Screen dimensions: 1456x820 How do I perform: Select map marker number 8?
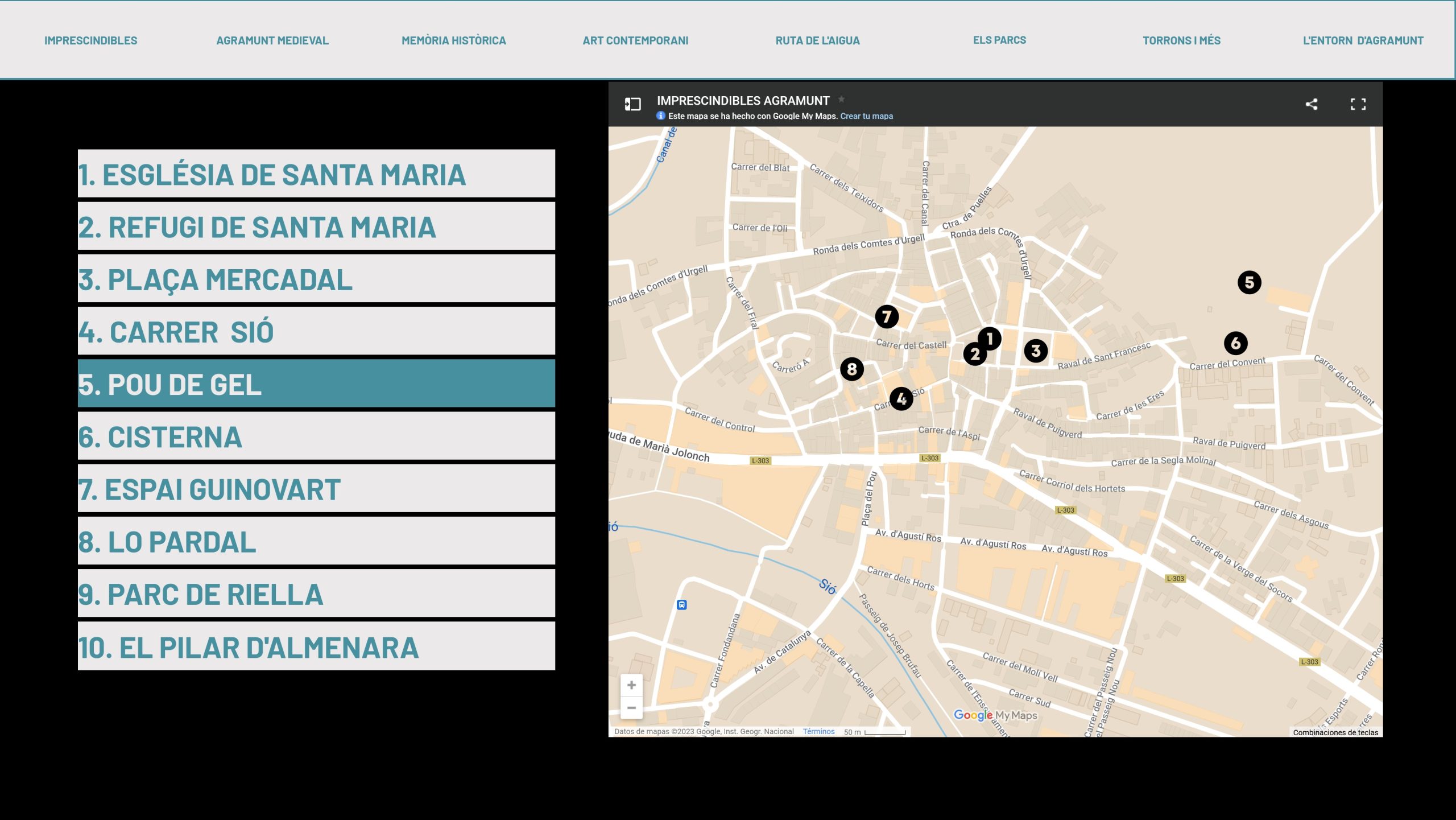(x=851, y=369)
